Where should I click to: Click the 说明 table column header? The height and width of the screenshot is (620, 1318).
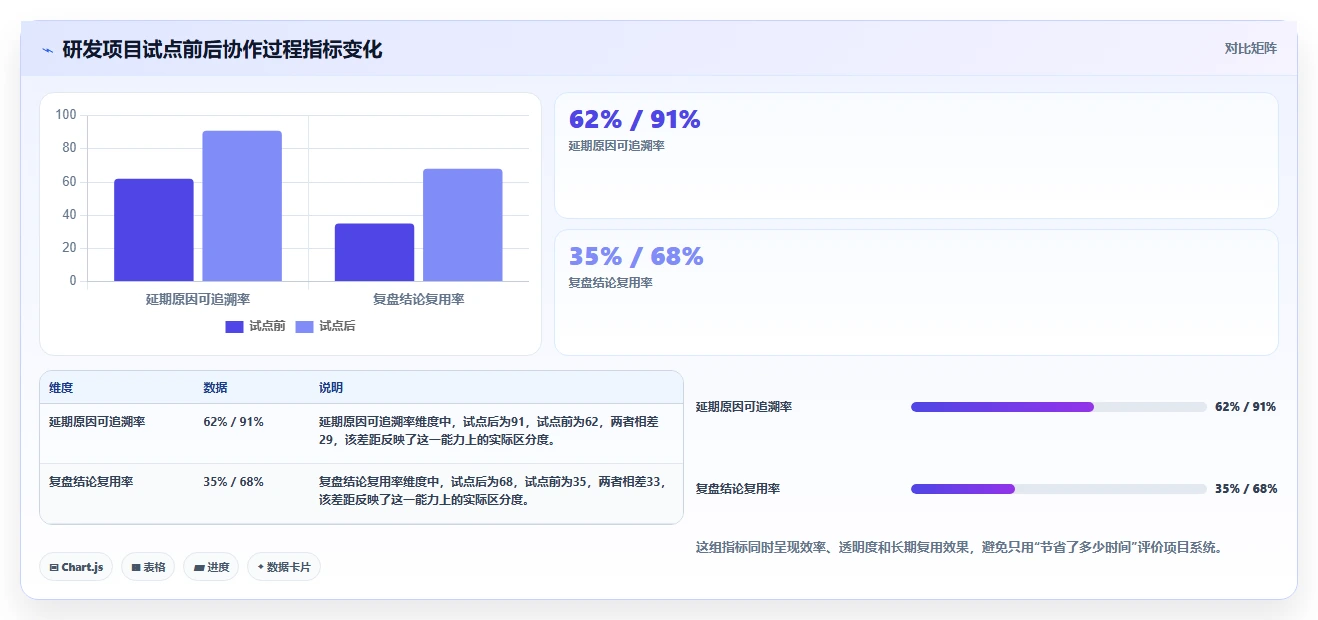[331, 388]
